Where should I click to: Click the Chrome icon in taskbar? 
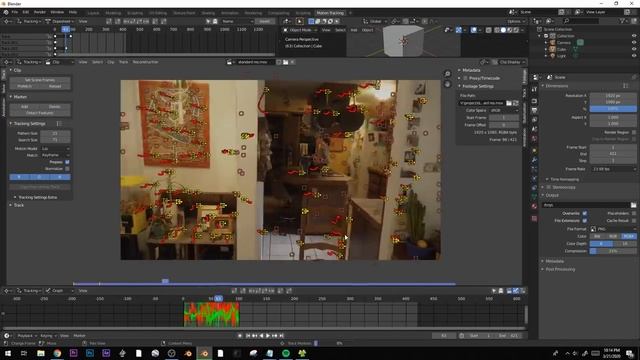[57, 353]
